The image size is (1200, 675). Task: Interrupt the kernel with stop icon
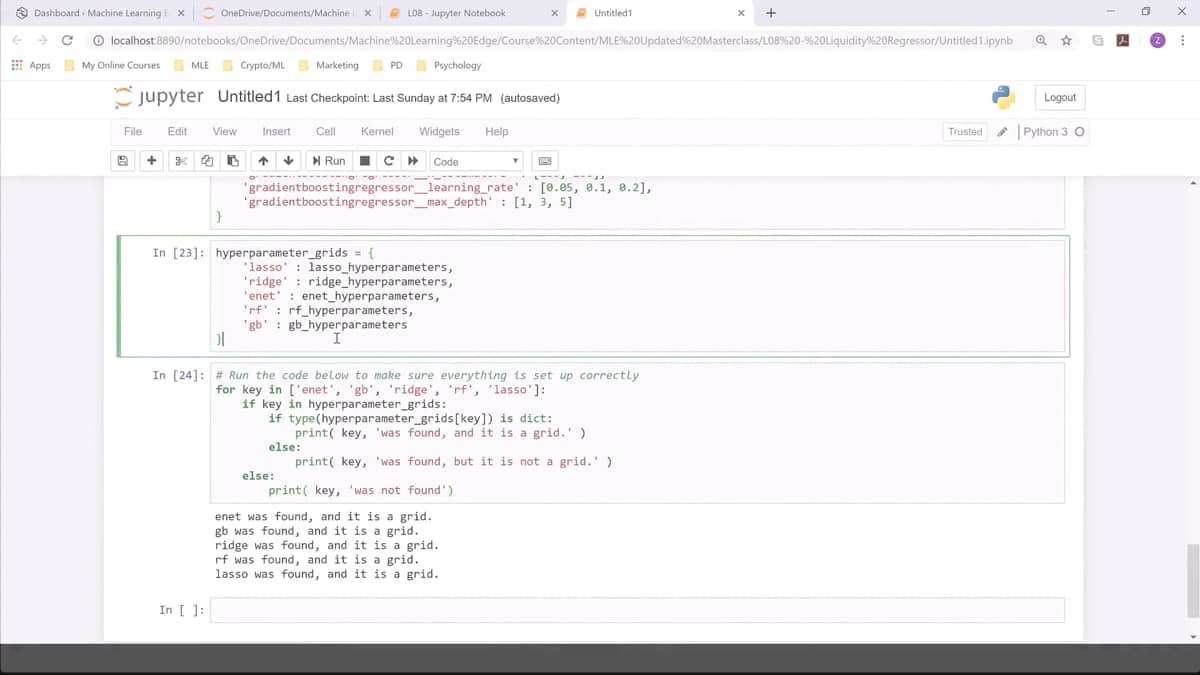[x=365, y=161]
